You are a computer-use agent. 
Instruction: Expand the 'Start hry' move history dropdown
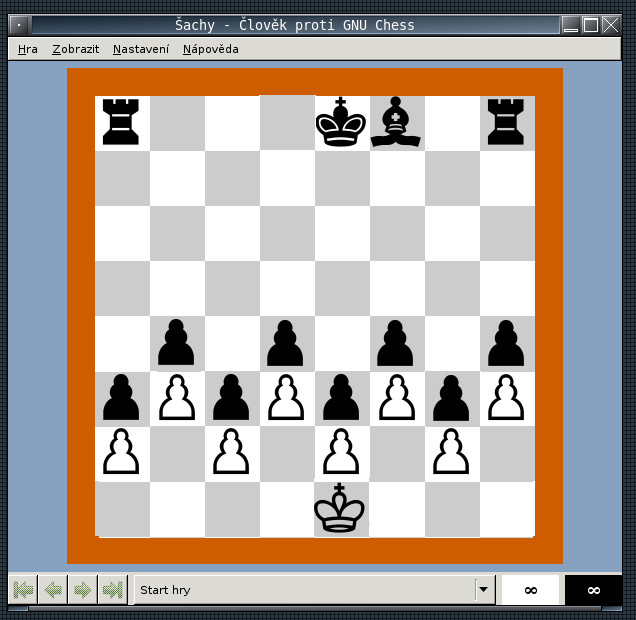pyautogui.click(x=483, y=589)
